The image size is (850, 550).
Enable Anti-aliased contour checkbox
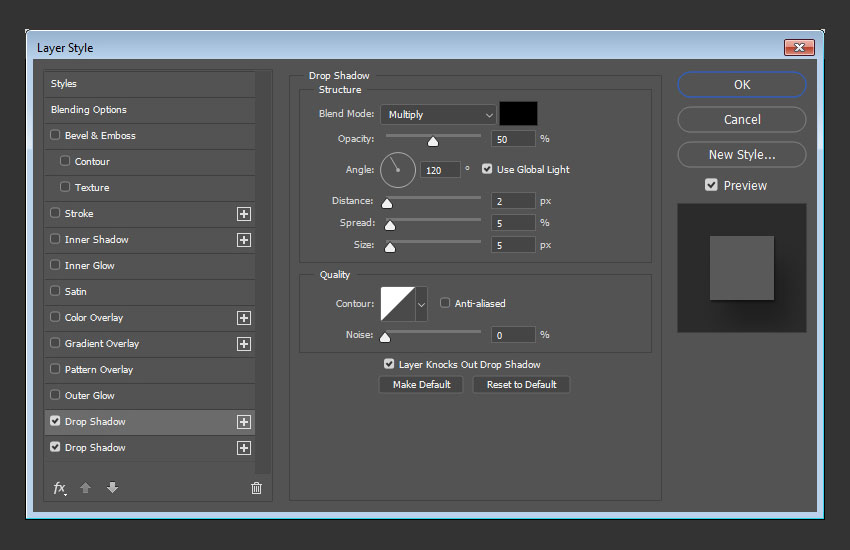tap(445, 302)
